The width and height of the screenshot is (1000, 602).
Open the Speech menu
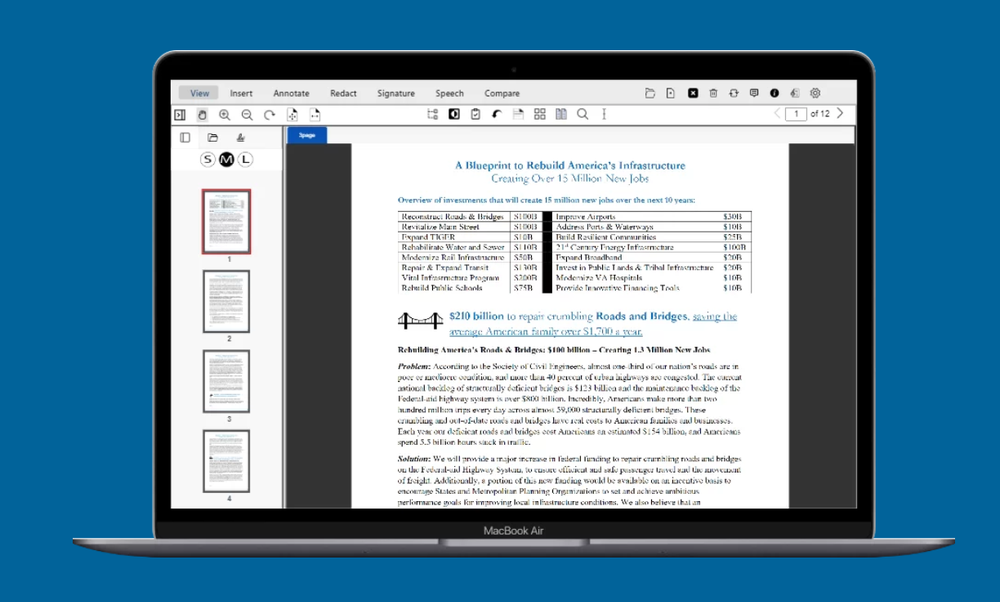click(449, 92)
